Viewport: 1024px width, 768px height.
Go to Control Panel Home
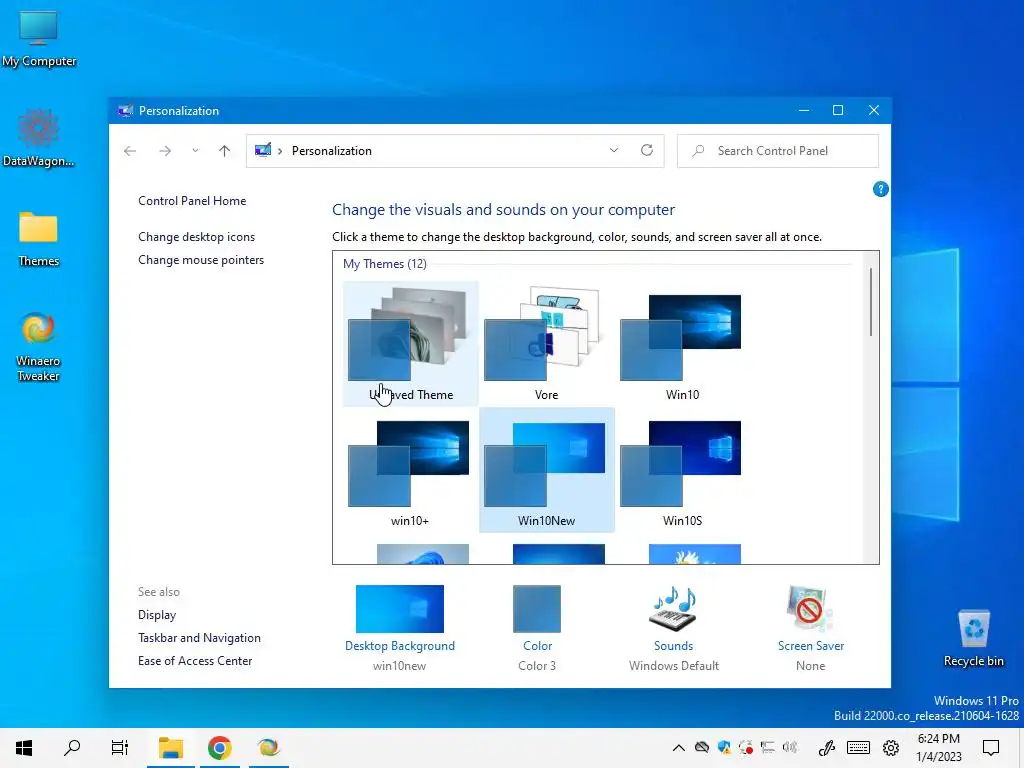click(192, 200)
